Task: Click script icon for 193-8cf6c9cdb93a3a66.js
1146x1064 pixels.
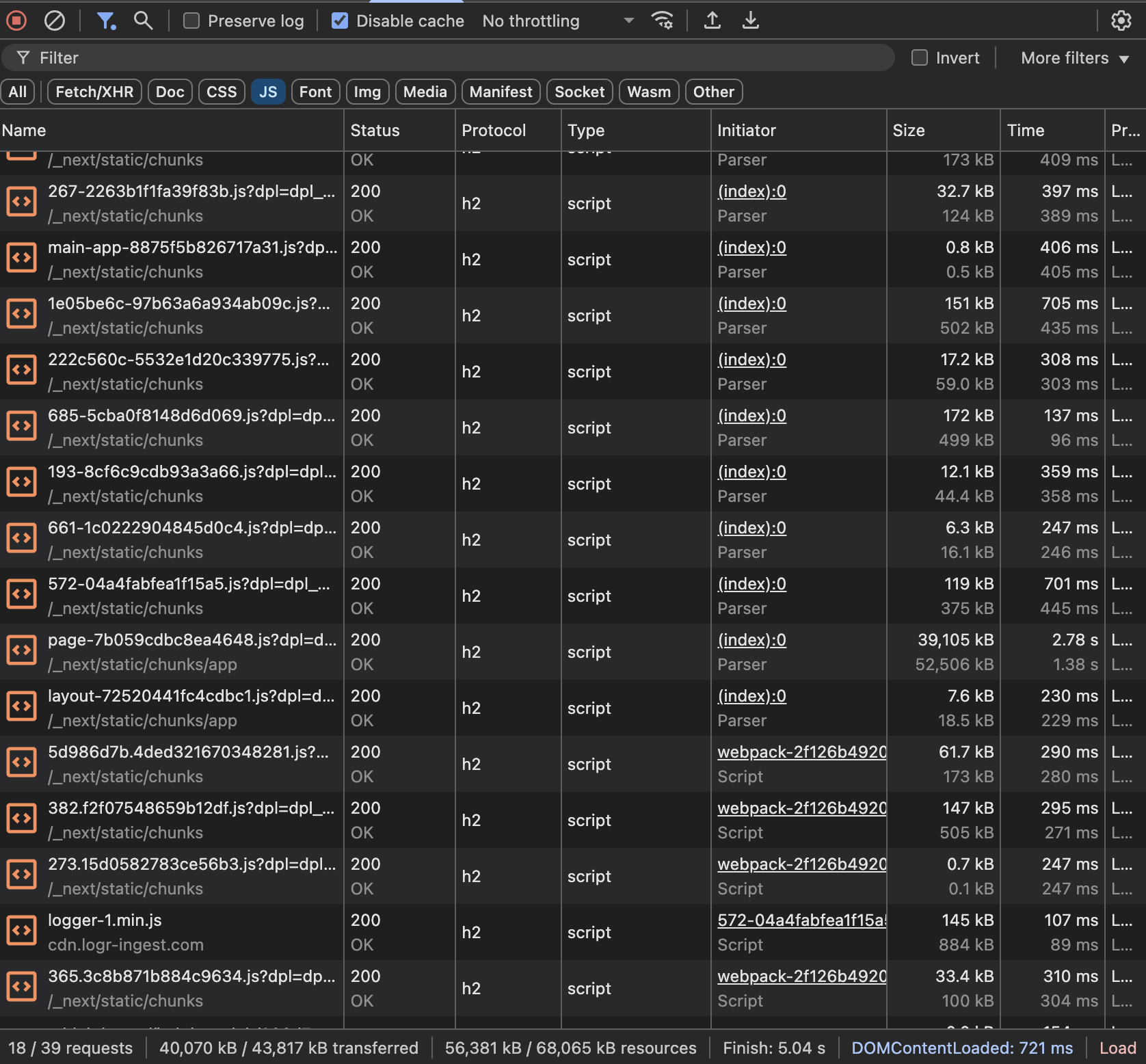Action: (x=22, y=482)
